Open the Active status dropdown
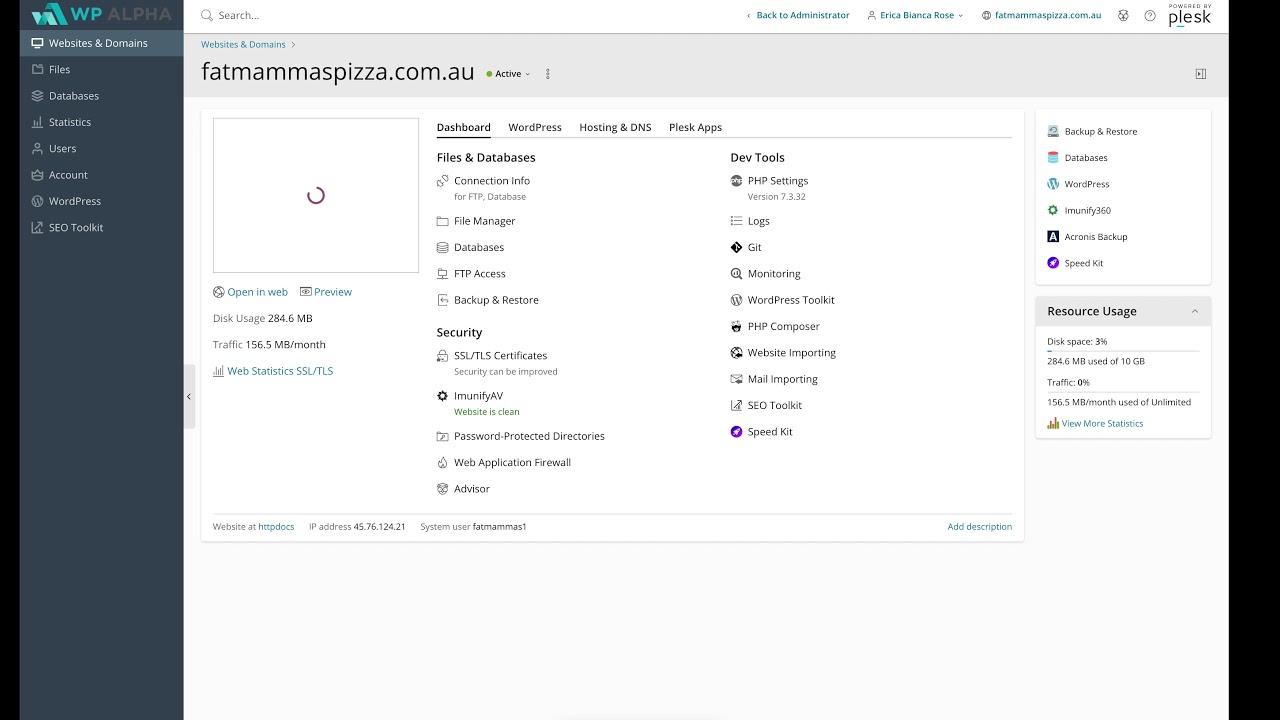The width and height of the screenshot is (1280, 720). point(508,74)
